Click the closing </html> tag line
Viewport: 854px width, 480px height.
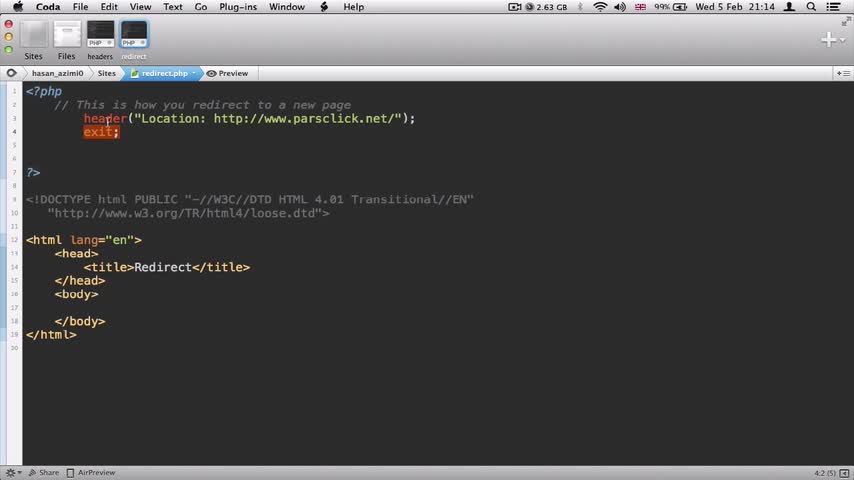[x=51, y=335]
